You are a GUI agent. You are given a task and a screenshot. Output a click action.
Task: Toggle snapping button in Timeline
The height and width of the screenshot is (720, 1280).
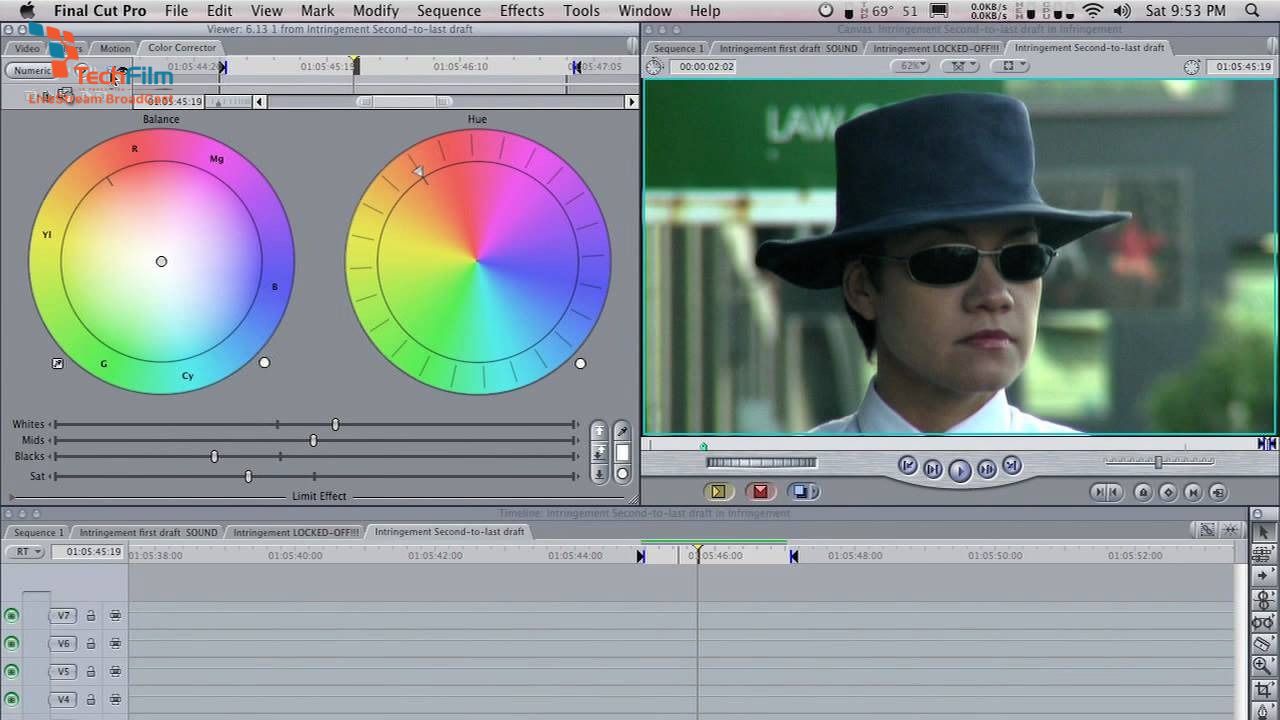1231,531
